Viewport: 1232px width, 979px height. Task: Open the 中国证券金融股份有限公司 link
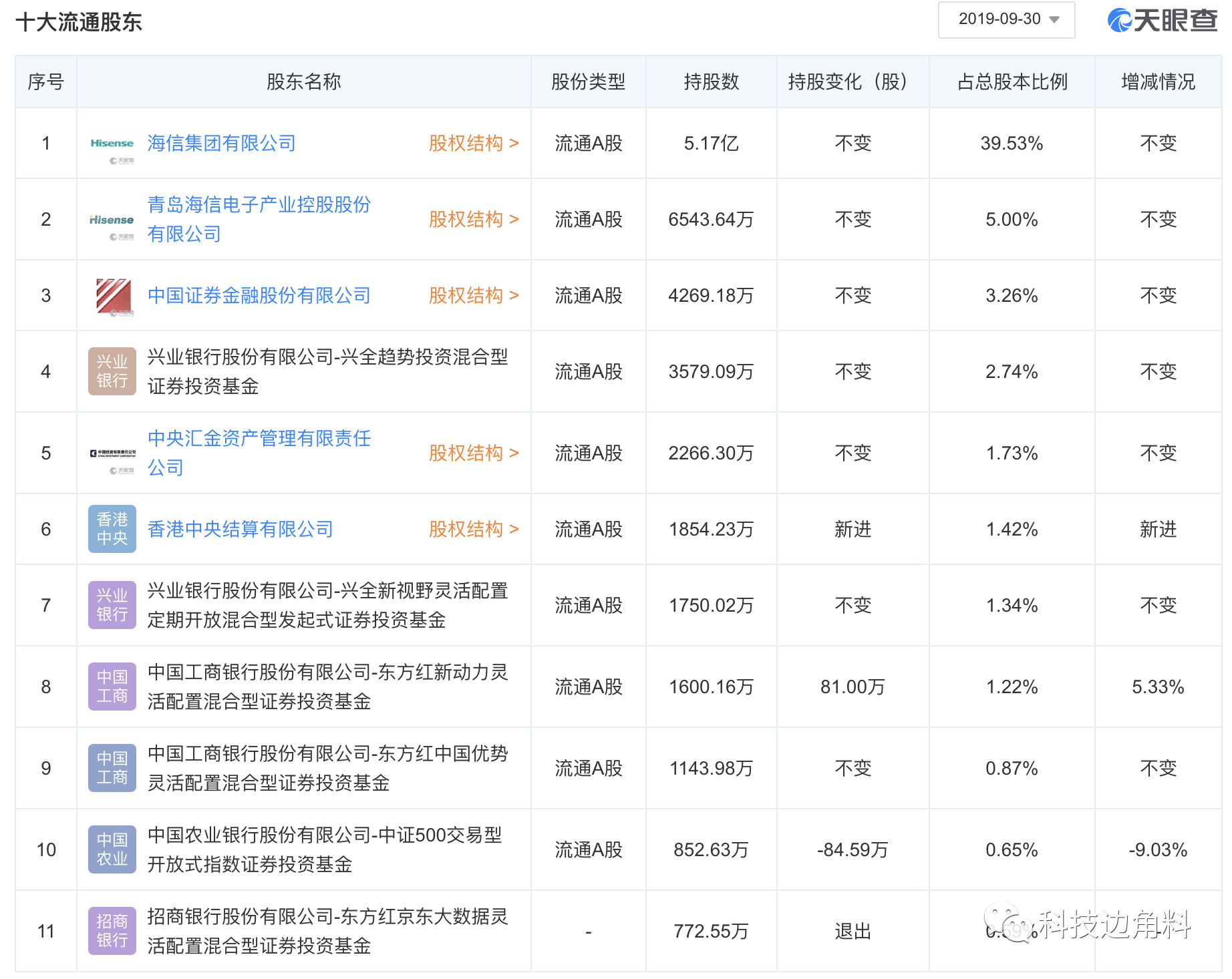[259, 296]
